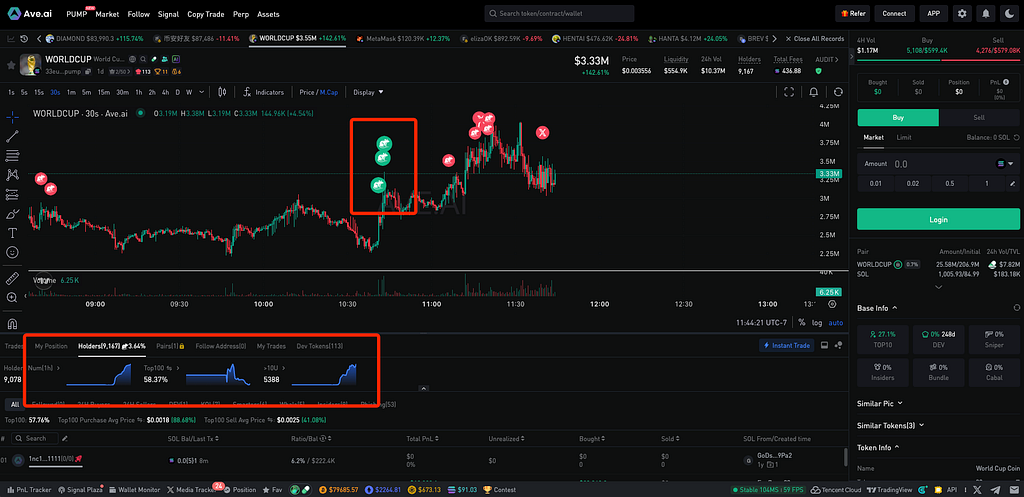Viewport: 1024px width, 497px height.
Task: Switch to the Limit order tab
Action: (904, 138)
